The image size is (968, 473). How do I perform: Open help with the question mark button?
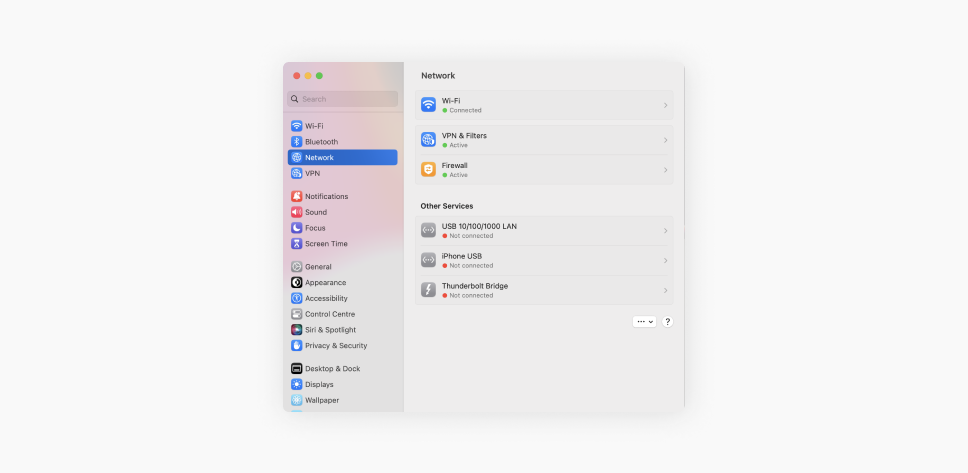tap(667, 322)
